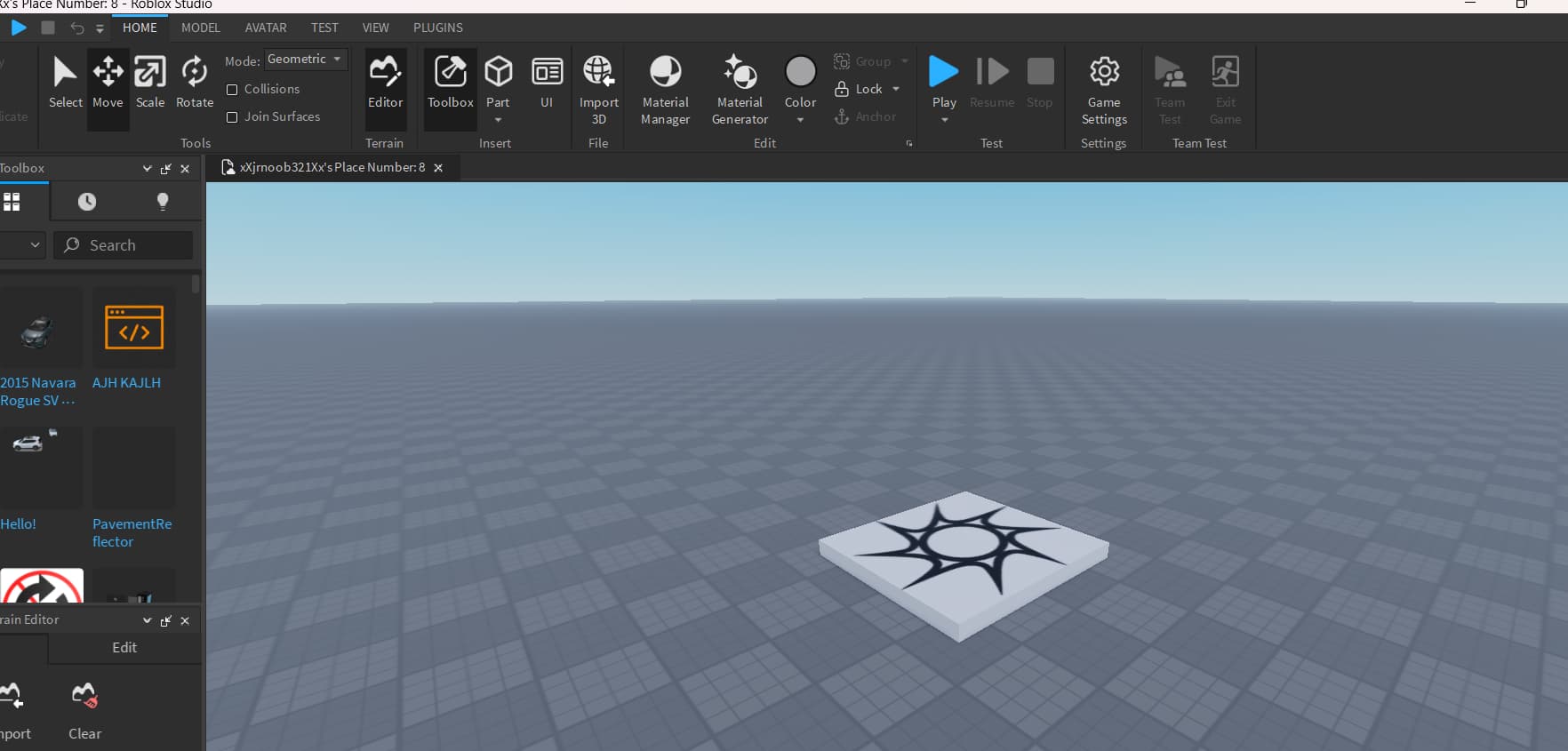
Task: Expand the Lock dropdown arrow
Action: point(896,89)
